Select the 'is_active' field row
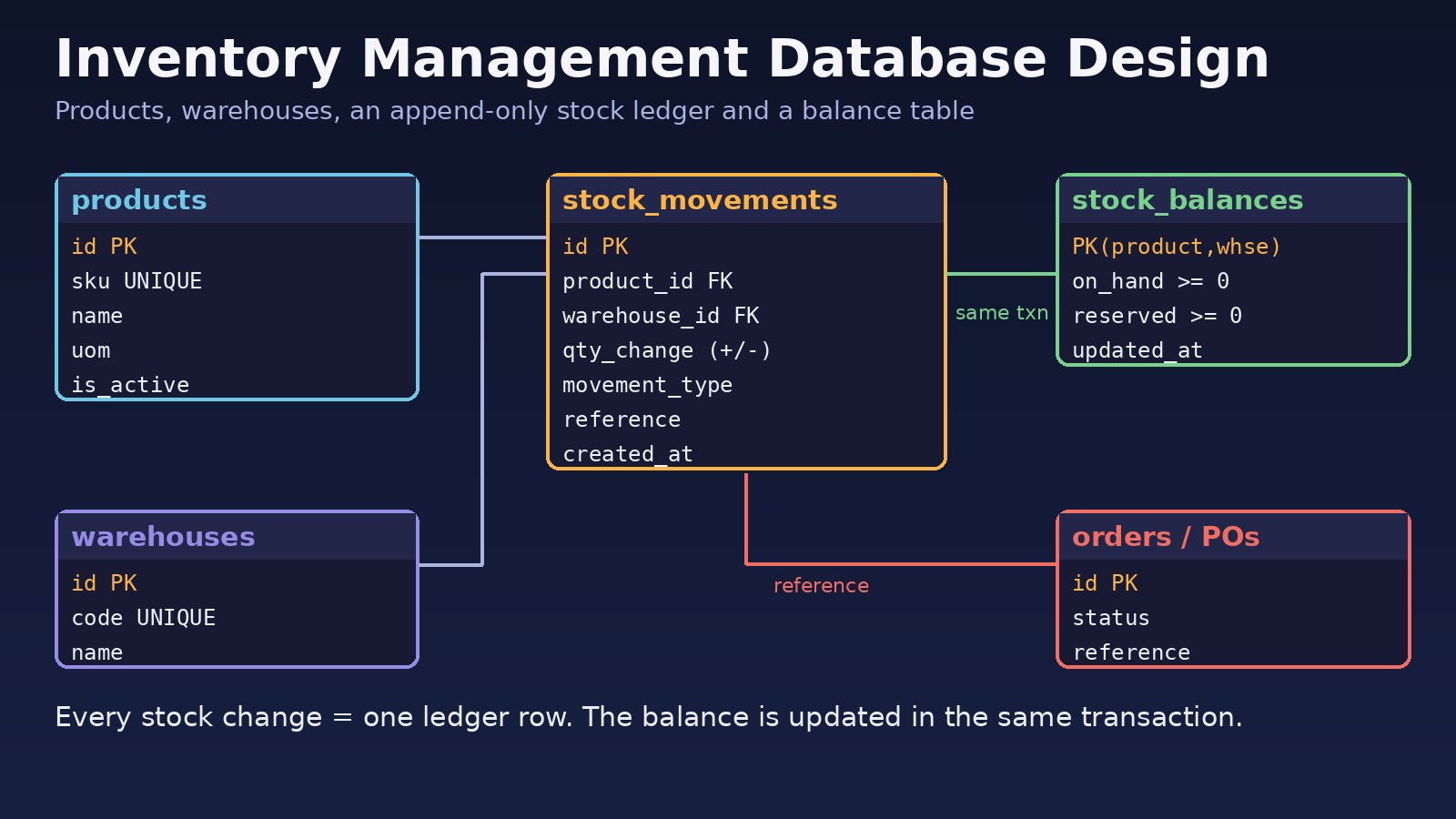The width and height of the screenshot is (1456, 819). (130, 385)
